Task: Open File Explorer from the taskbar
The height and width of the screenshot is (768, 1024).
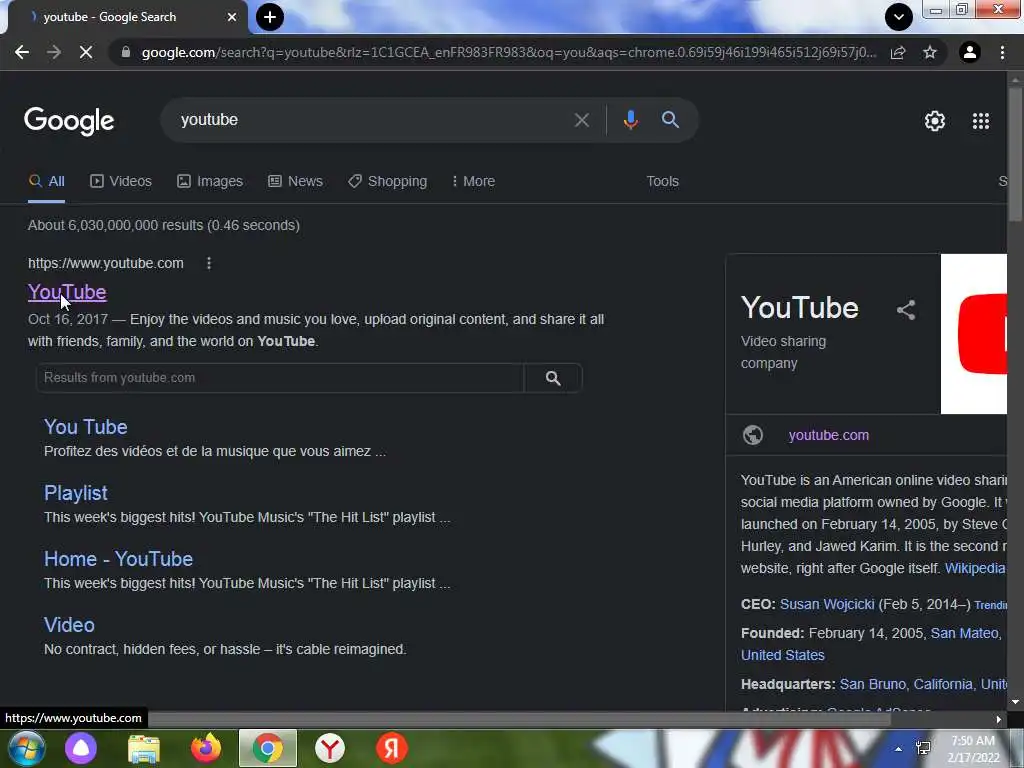Action: click(144, 748)
